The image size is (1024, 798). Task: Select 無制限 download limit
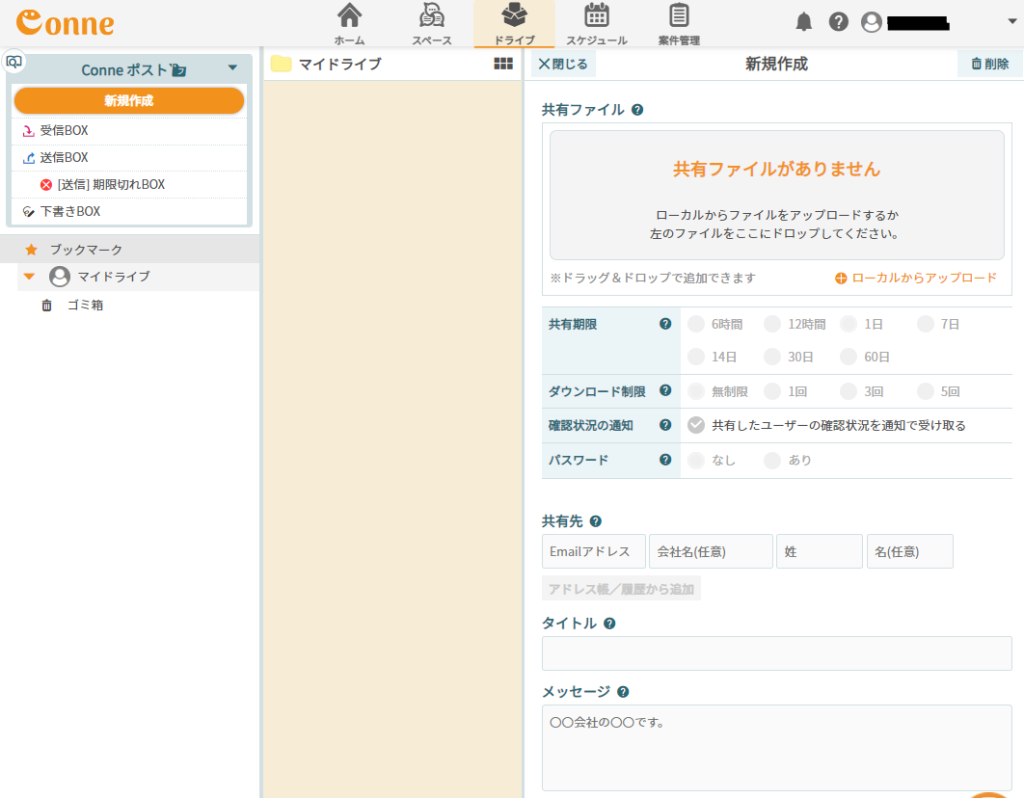coord(696,391)
